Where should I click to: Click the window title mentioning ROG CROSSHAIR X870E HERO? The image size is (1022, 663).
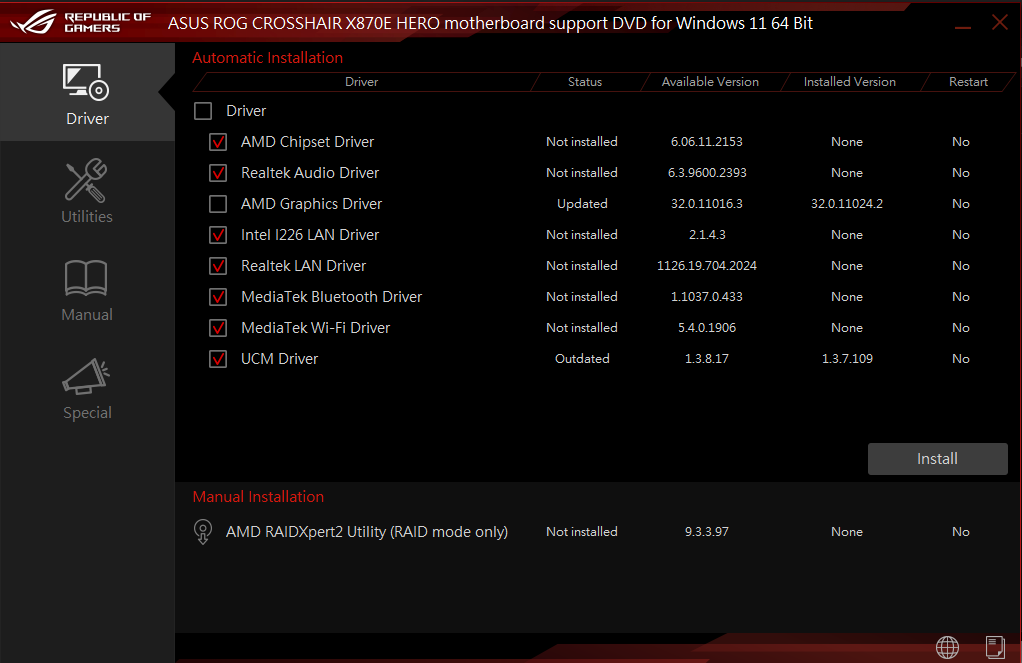click(x=490, y=23)
